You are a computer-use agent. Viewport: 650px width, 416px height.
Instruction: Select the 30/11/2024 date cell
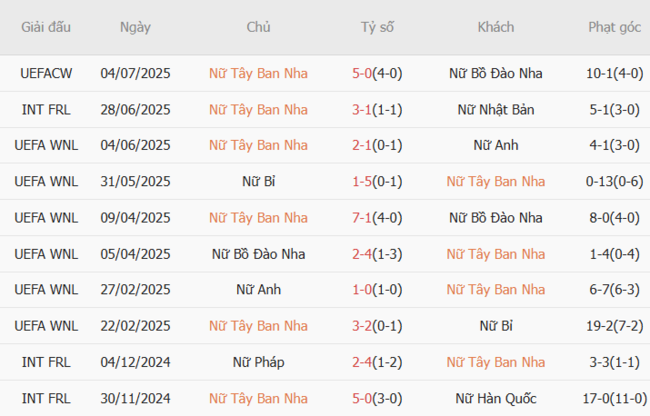point(135,397)
